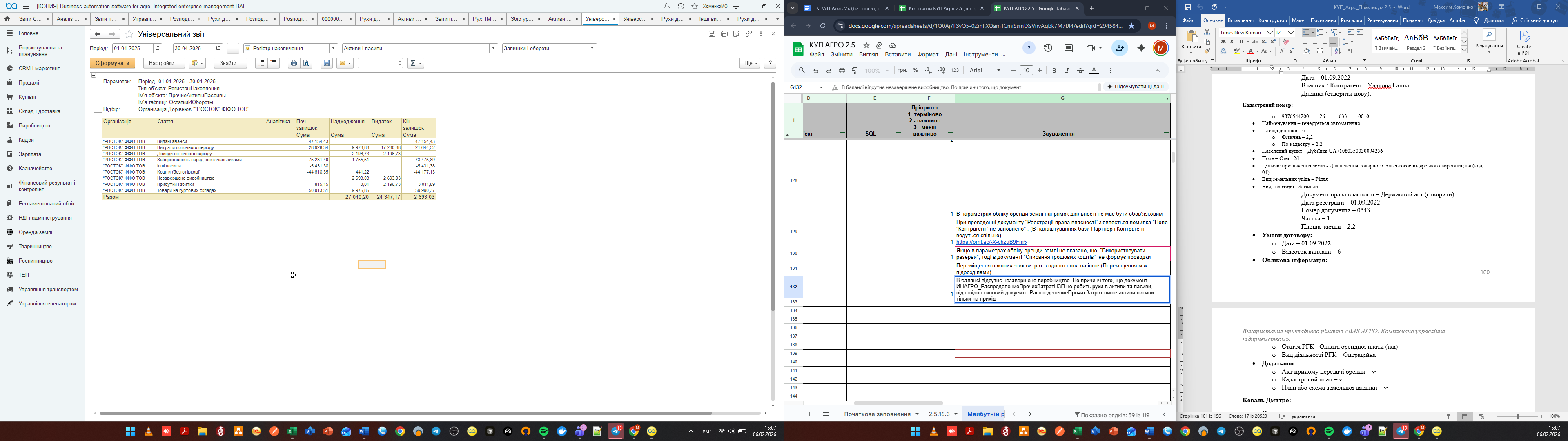Expand the Активи і пасиви combo box
Viewport: 1568px width, 441px height.
(493, 49)
